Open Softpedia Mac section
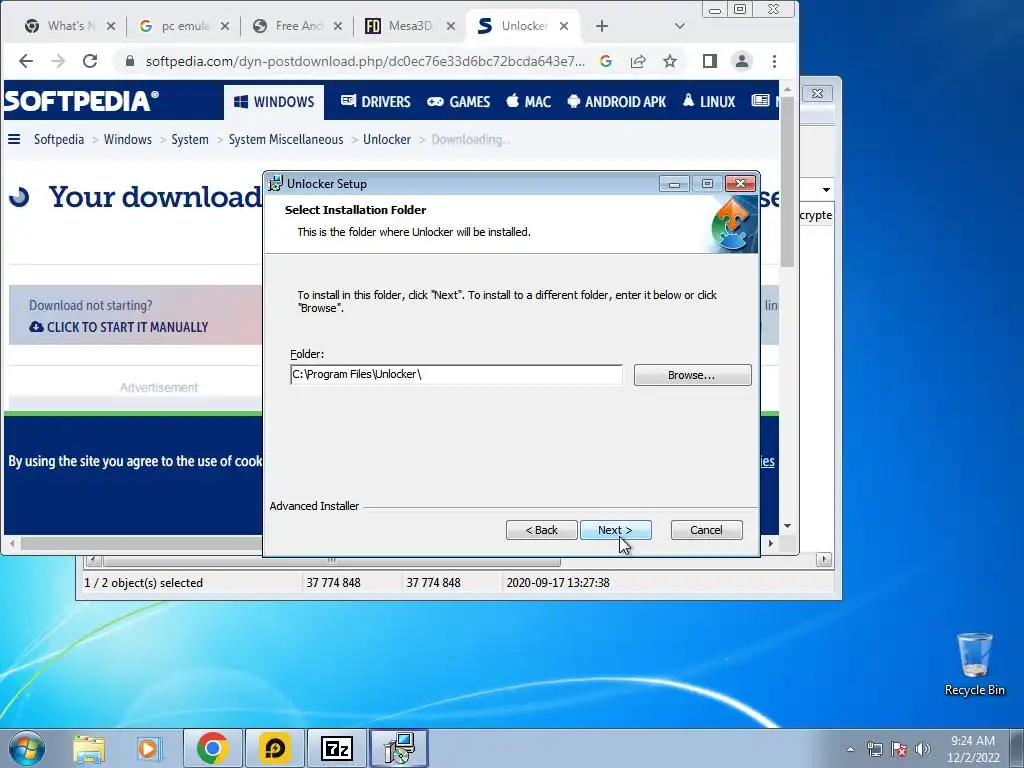This screenshot has height=768, width=1024. point(528,102)
